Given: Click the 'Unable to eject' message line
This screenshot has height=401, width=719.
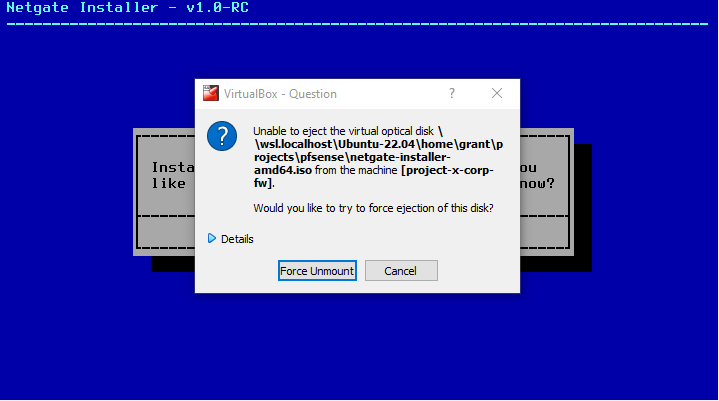Looking at the screenshot, I should click(x=343, y=132).
